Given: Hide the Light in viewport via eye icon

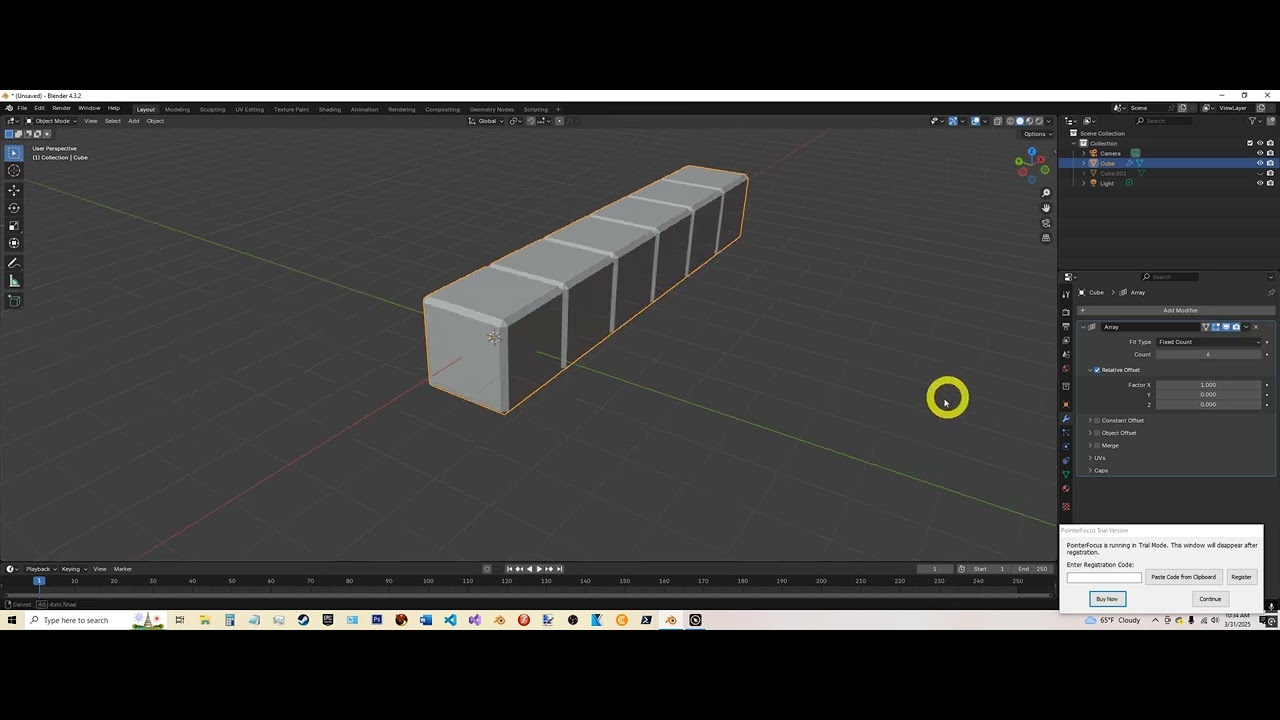Looking at the screenshot, I should coord(1260,183).
